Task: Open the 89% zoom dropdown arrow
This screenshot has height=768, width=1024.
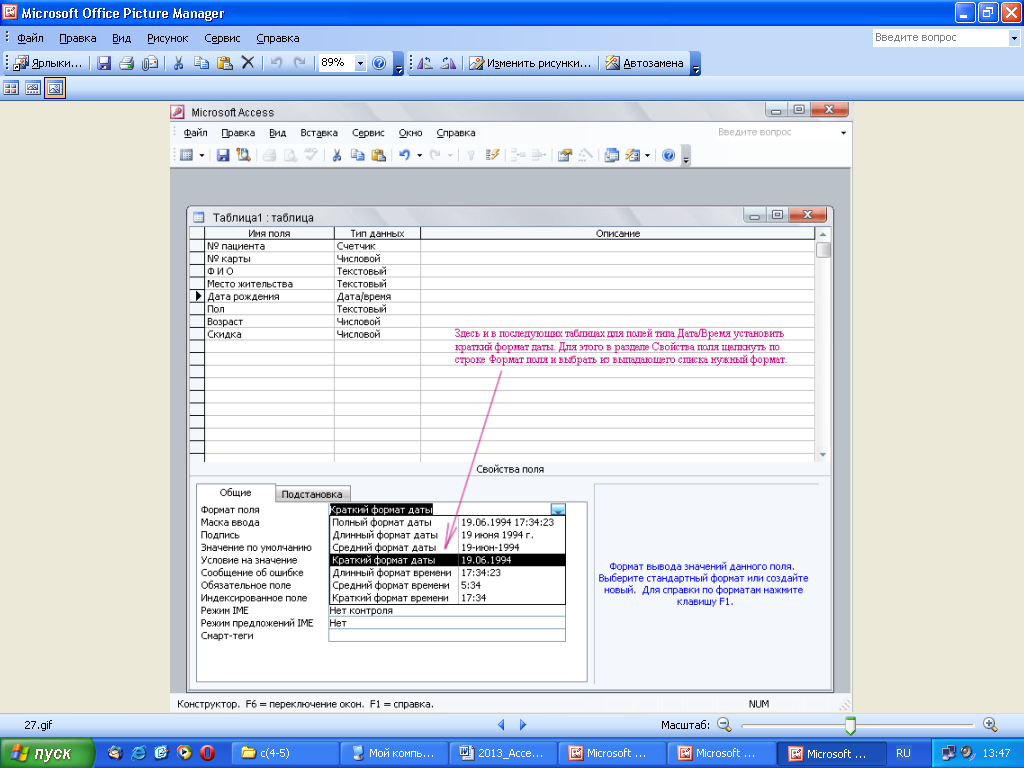Action: (x=360, y=63)
